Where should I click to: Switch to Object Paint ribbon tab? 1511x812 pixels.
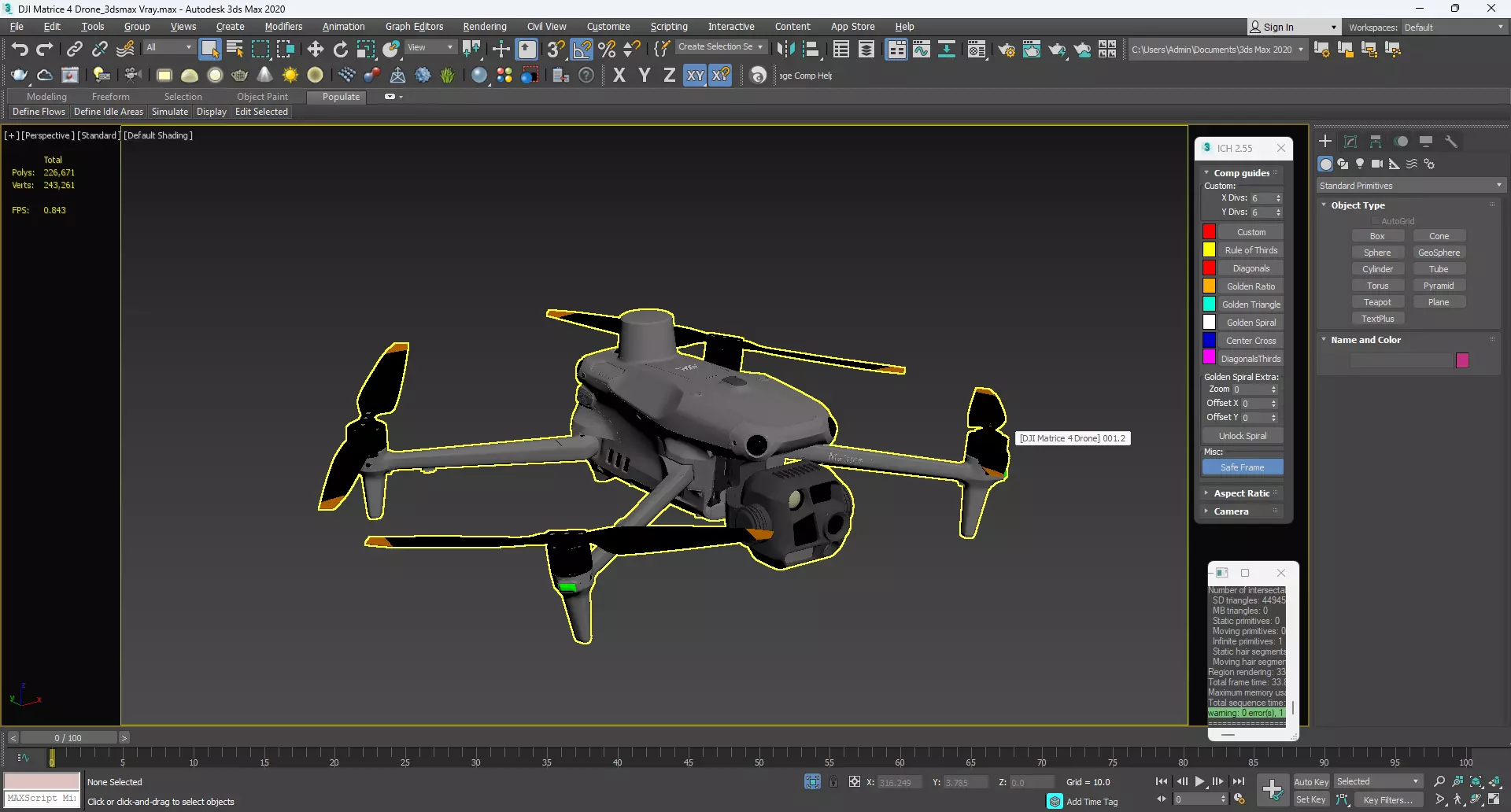[x=262, y=97]
